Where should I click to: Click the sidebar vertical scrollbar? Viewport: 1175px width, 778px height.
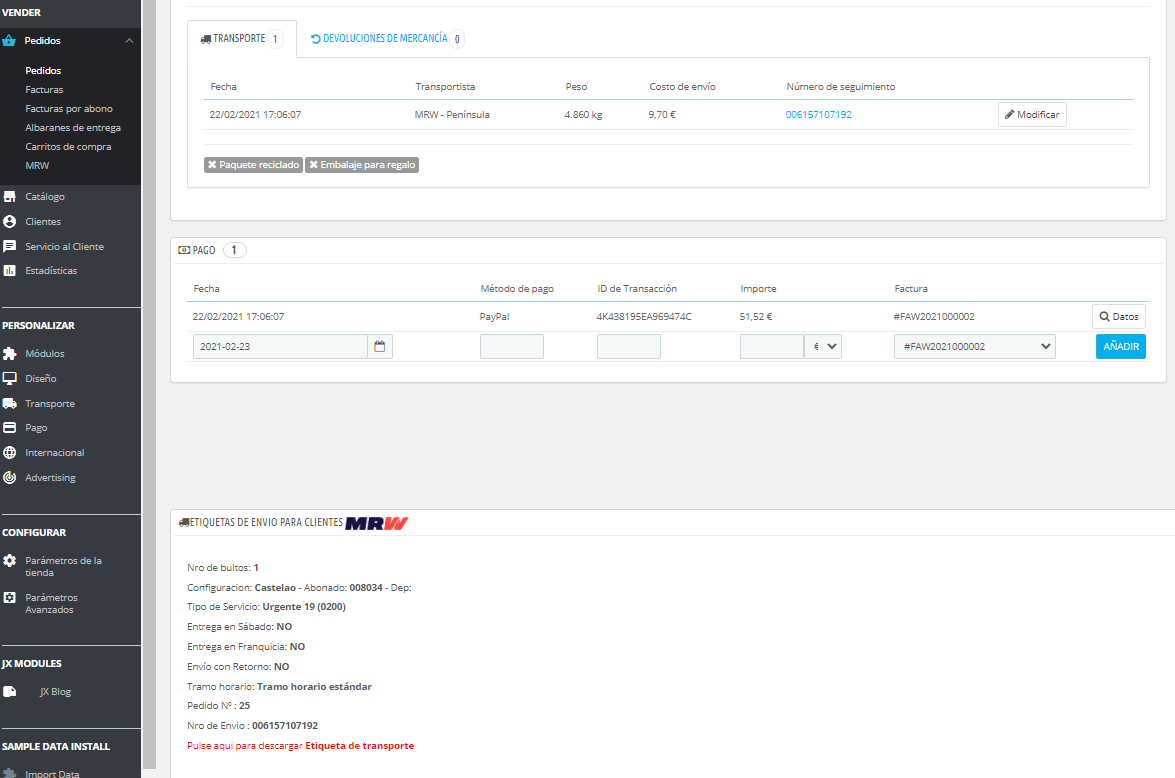[x=149, y=384]
